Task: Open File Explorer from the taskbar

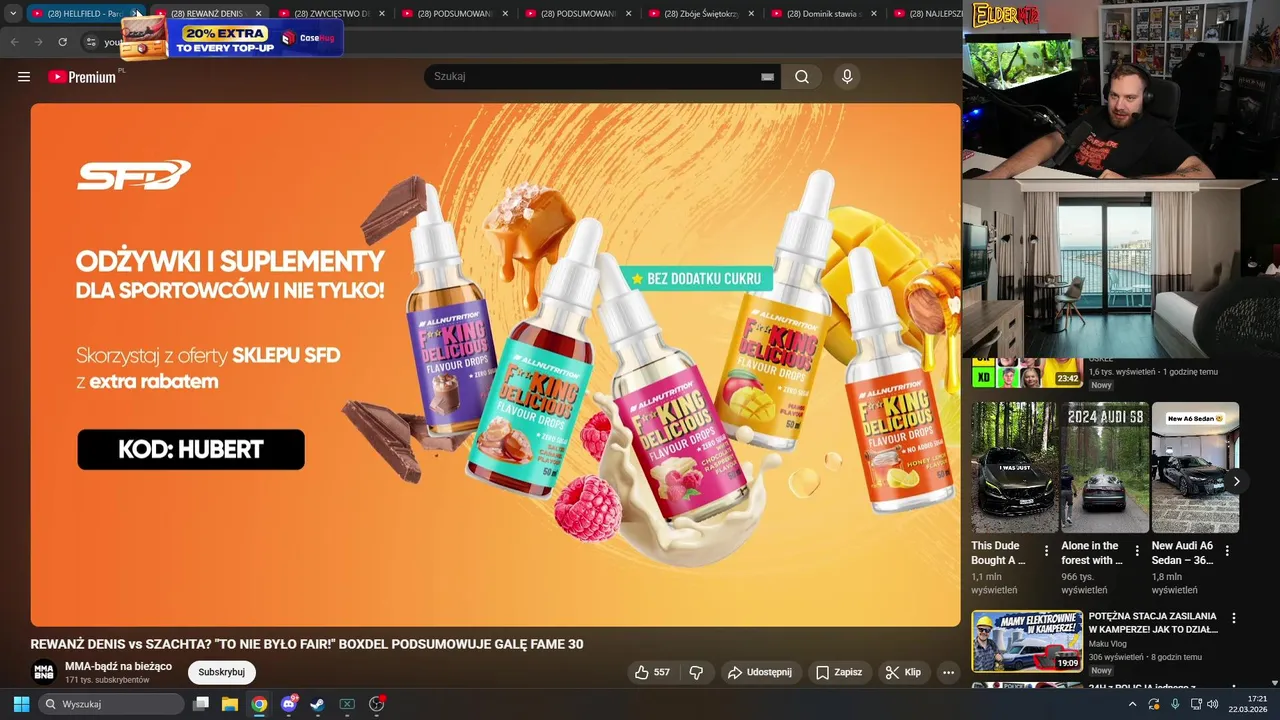Action: (x=230, y=704)
